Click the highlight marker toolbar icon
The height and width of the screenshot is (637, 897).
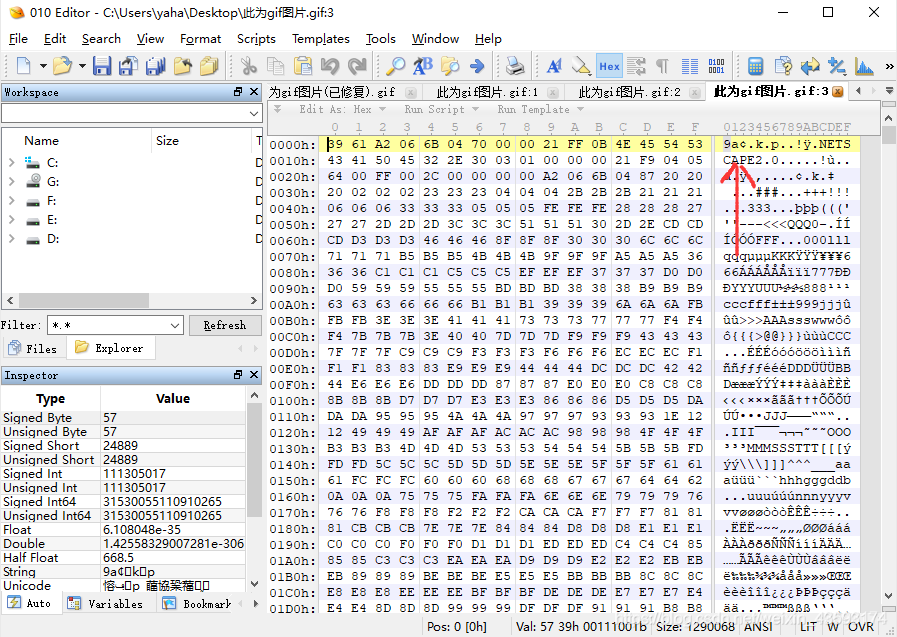click(x=581, y=66)
